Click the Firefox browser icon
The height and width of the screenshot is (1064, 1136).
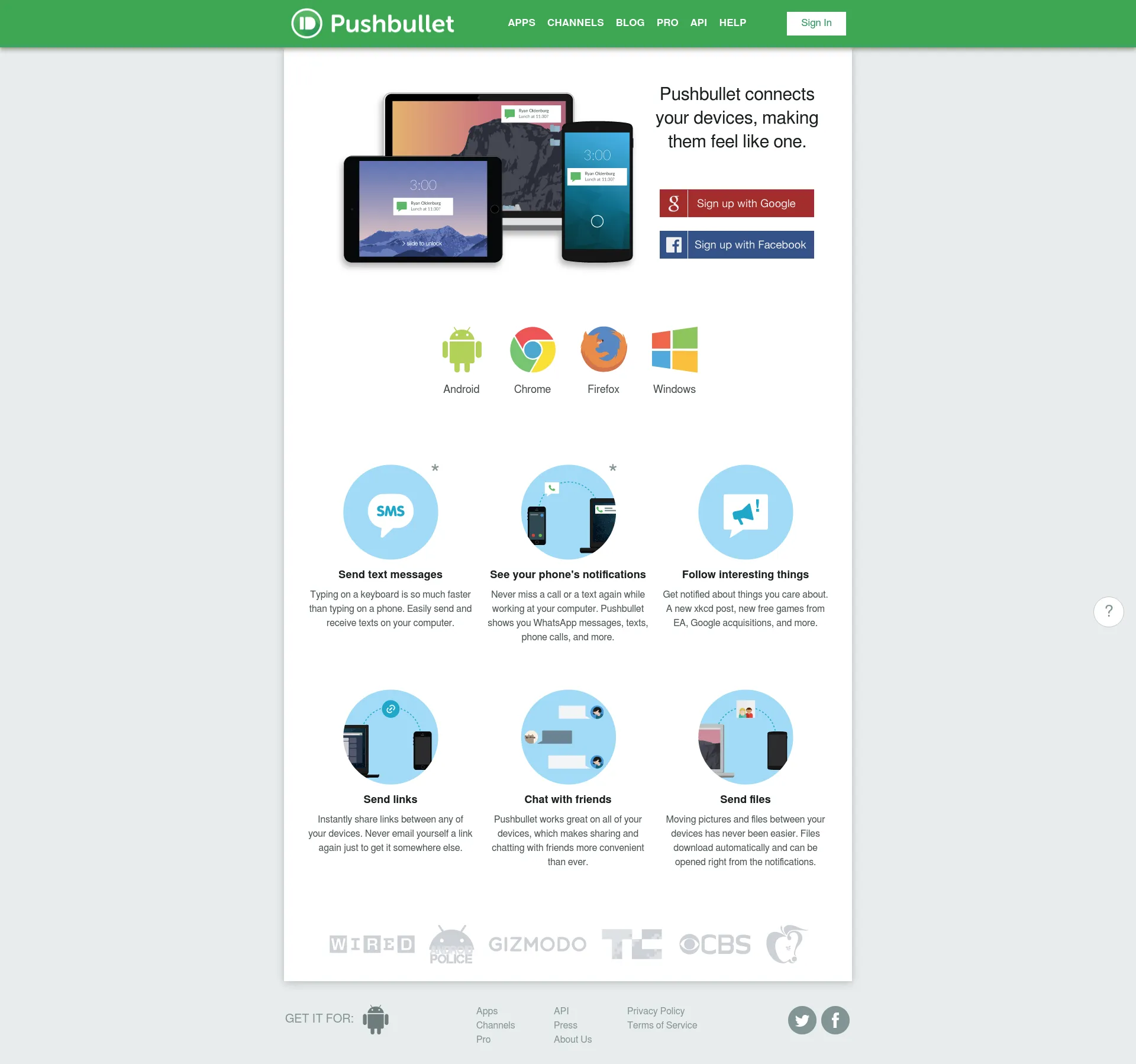click(x=603, y=350)
